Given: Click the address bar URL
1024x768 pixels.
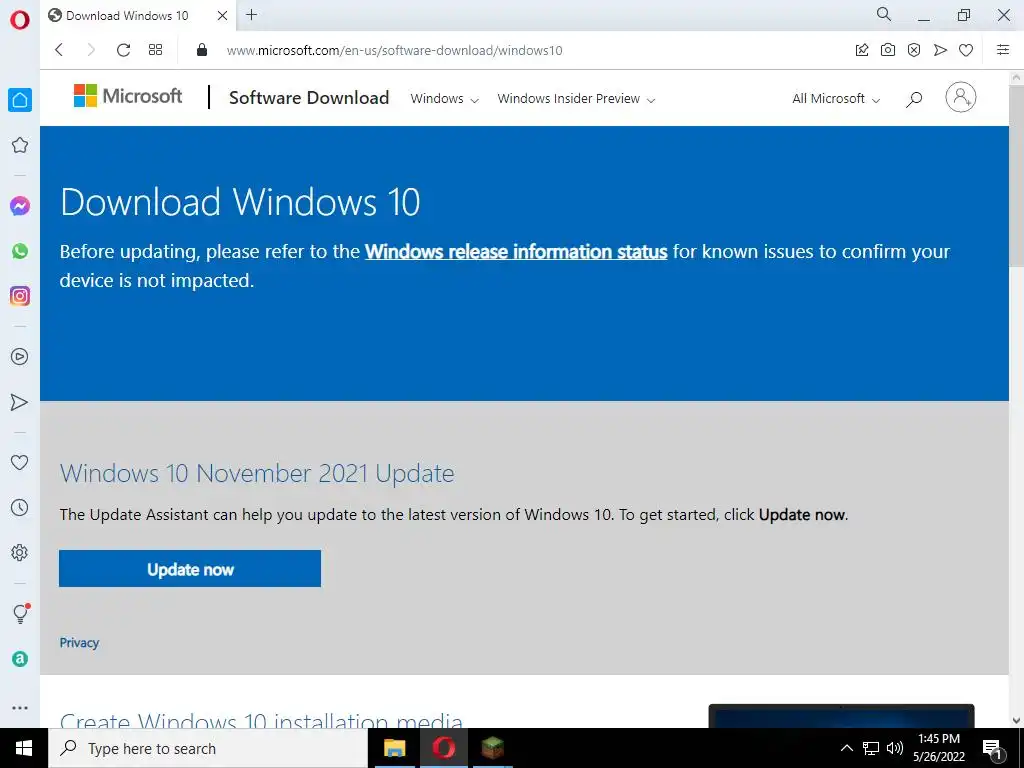Looking at the screenshot, I should tap(394, 50).
